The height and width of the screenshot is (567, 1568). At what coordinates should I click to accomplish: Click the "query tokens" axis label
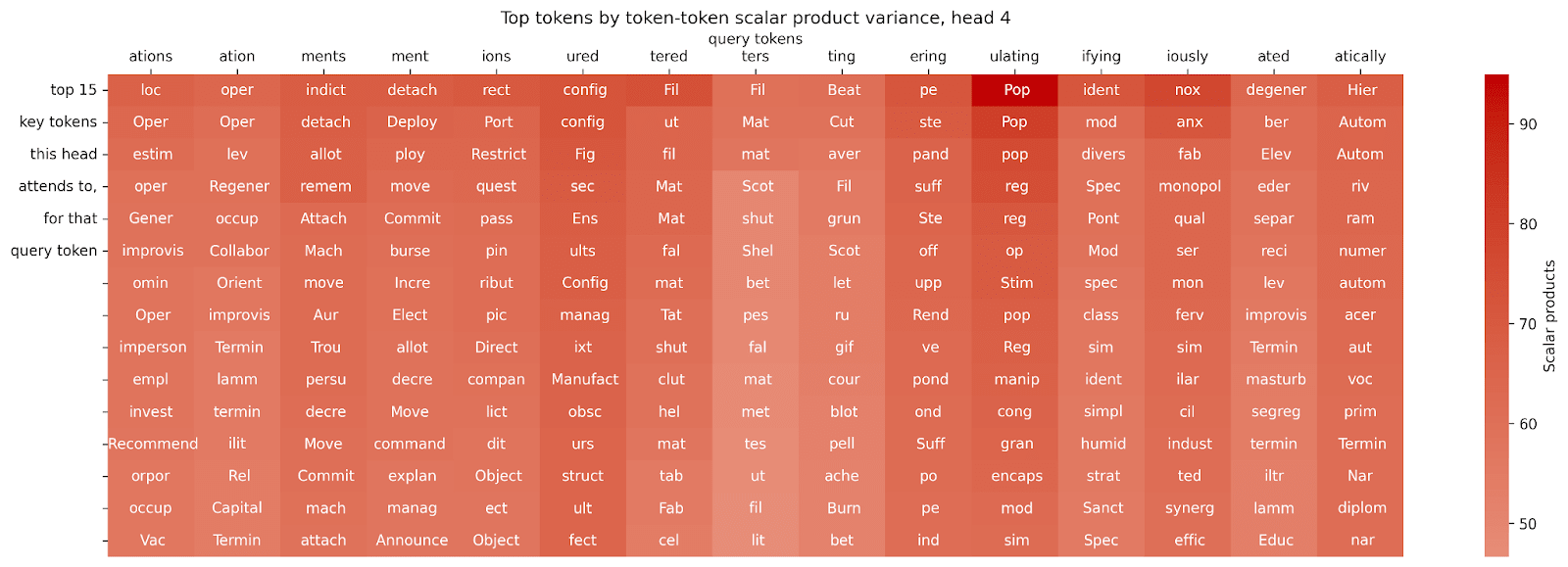[755, 39]
